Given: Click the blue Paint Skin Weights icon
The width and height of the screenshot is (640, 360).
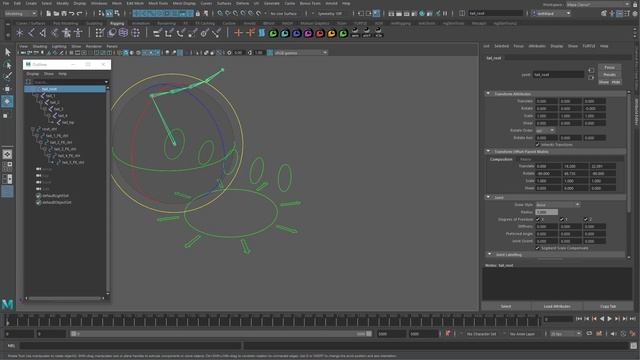Looking at the screenshot, I should tap(261, 33).
